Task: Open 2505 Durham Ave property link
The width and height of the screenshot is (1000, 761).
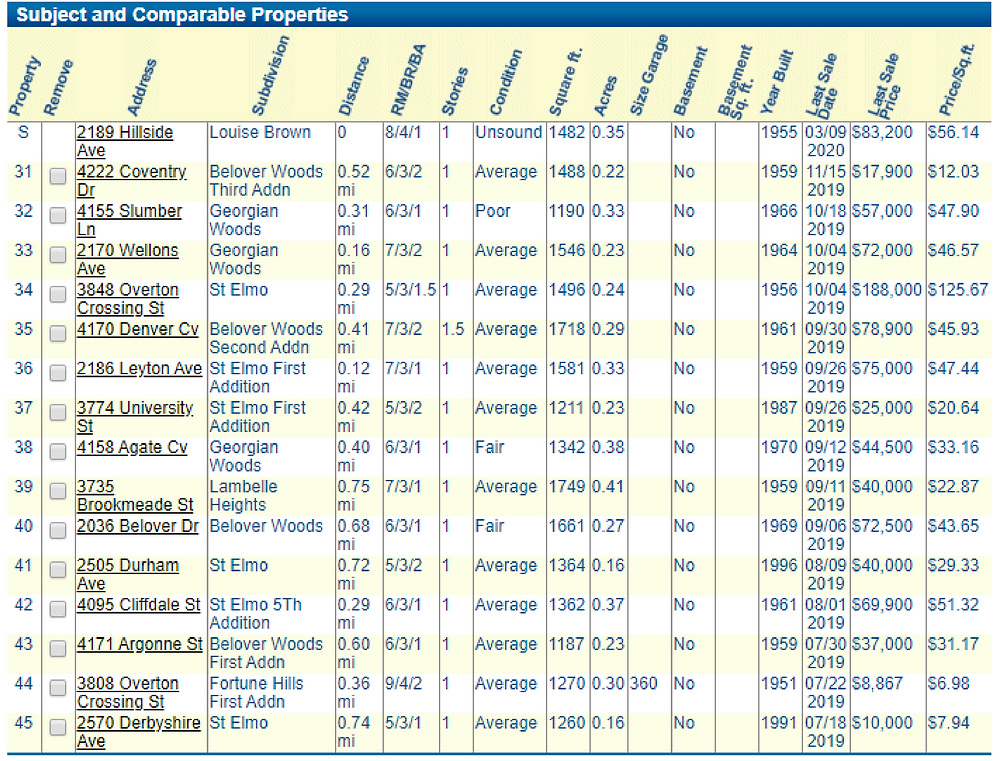Action: click(128, 574)
